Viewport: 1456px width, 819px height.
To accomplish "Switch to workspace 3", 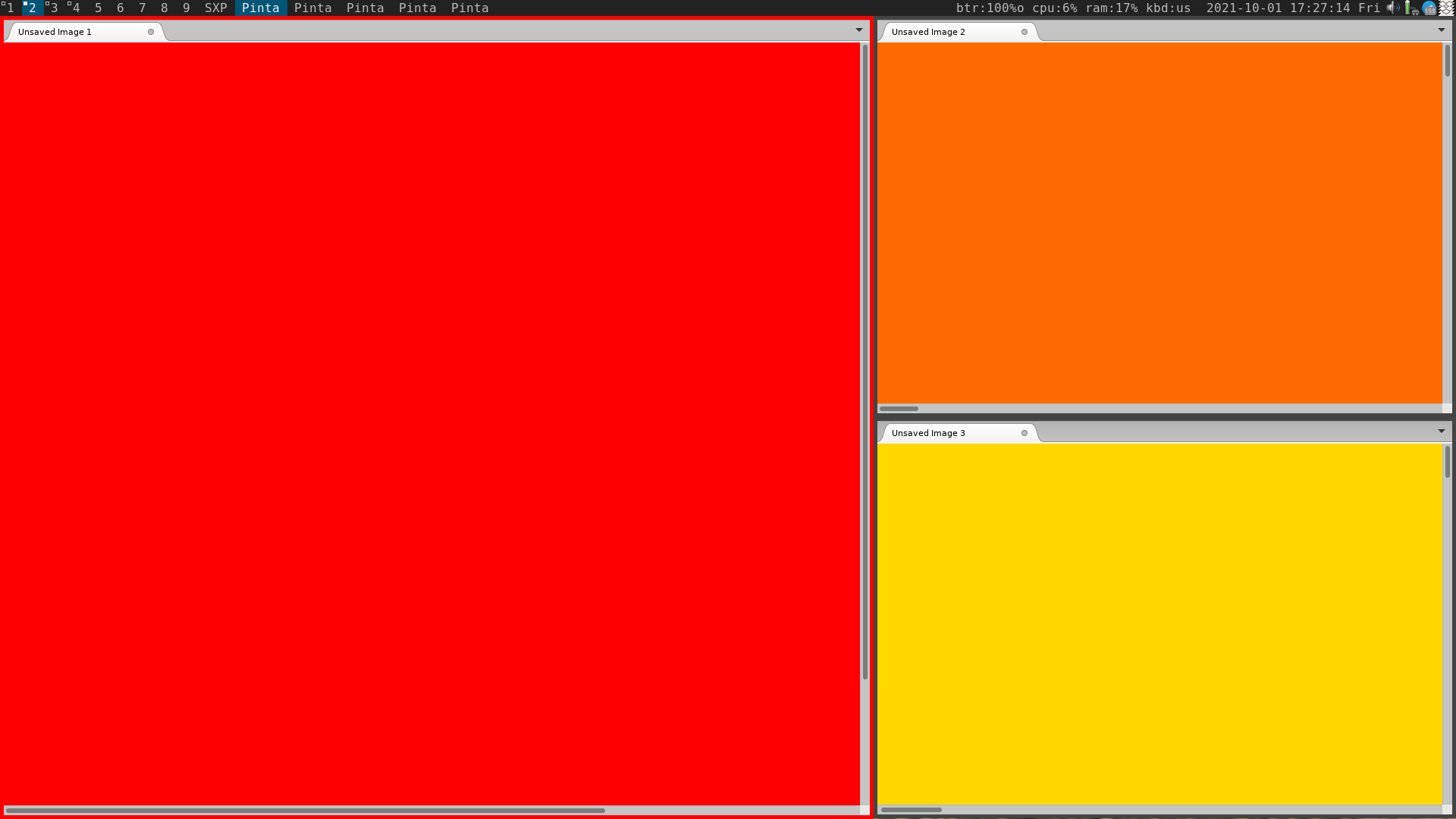I will pos(54,8).
